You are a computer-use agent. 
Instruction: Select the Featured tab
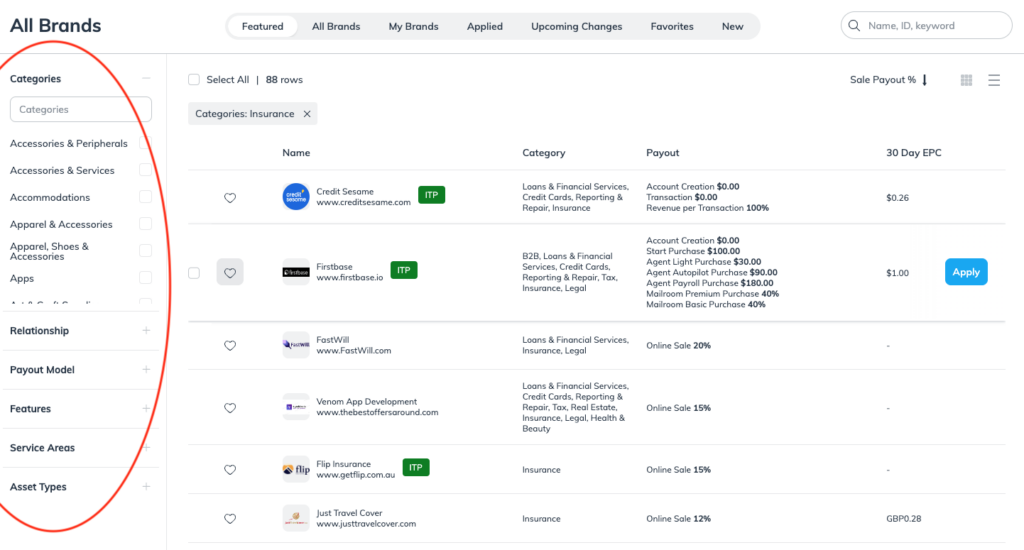pos(263,26)
